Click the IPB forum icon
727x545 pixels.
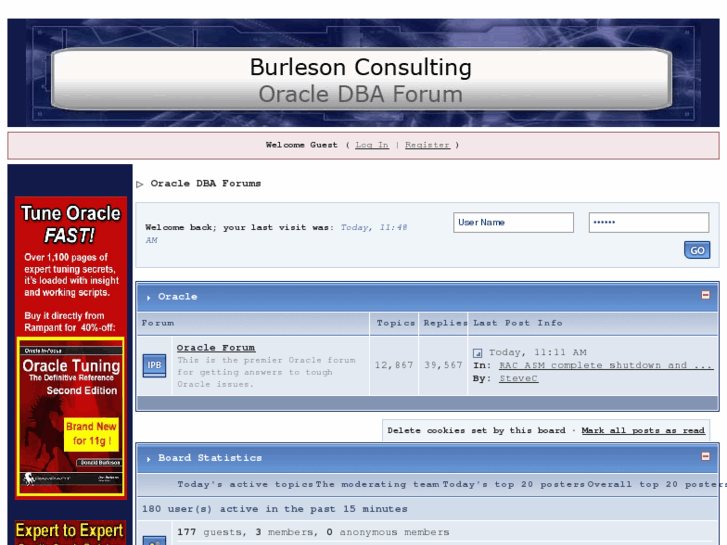(154, 365)
